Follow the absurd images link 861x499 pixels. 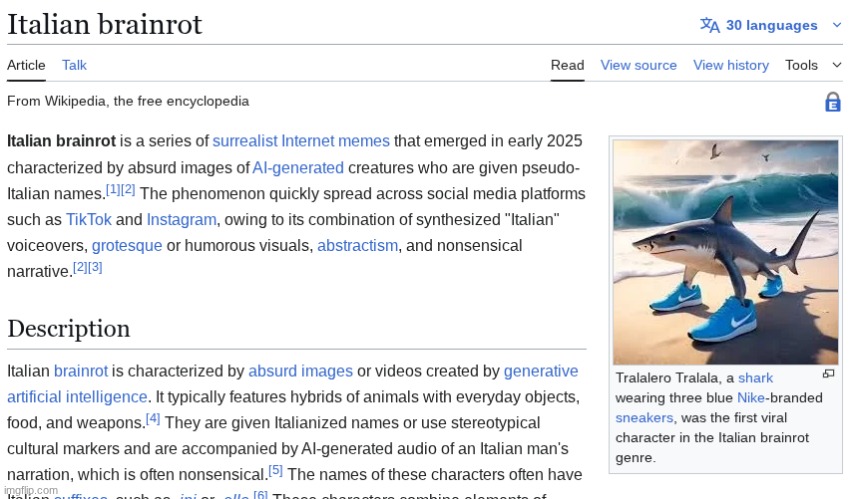pos(300,371)
